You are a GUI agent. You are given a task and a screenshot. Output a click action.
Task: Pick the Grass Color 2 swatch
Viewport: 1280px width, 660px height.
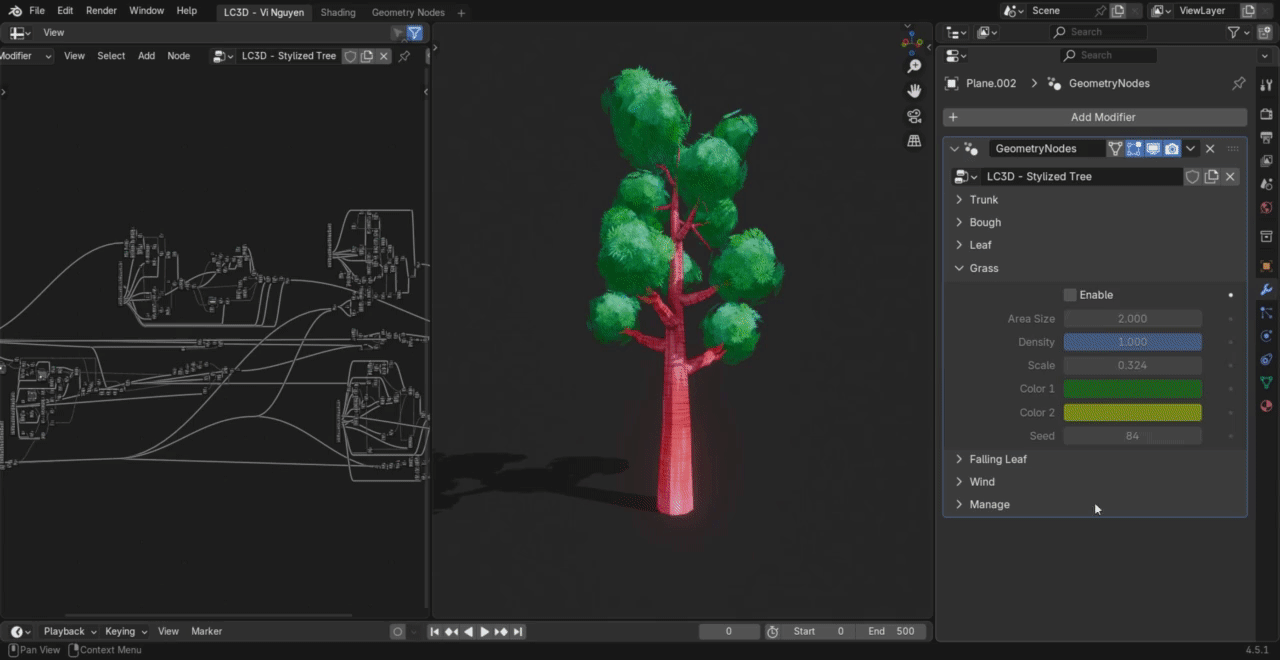point(1132,412)
